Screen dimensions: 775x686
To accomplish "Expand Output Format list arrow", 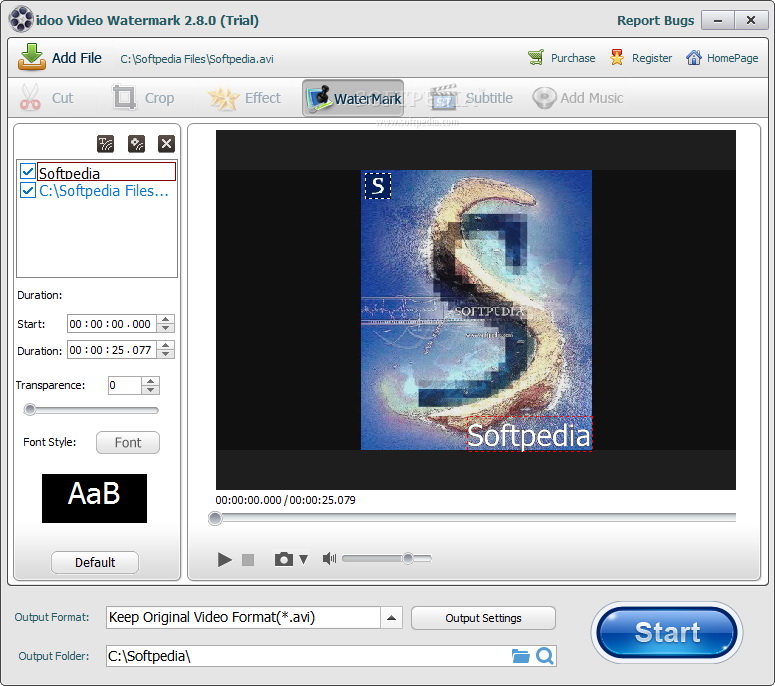I will [x=391, y=617].
